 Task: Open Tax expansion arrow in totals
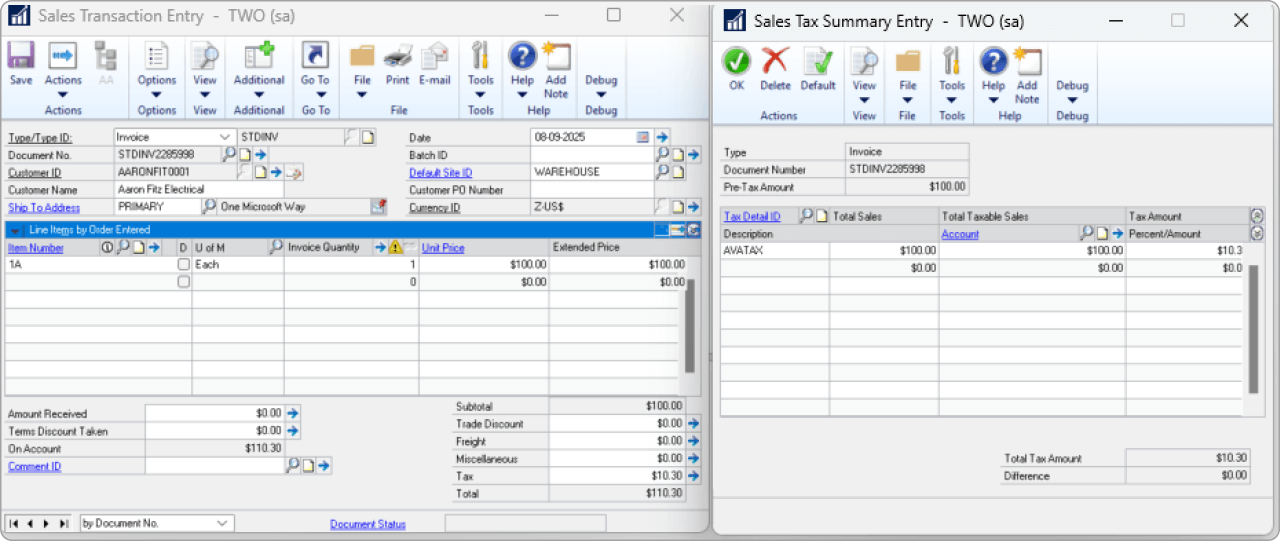pos(693,476)
